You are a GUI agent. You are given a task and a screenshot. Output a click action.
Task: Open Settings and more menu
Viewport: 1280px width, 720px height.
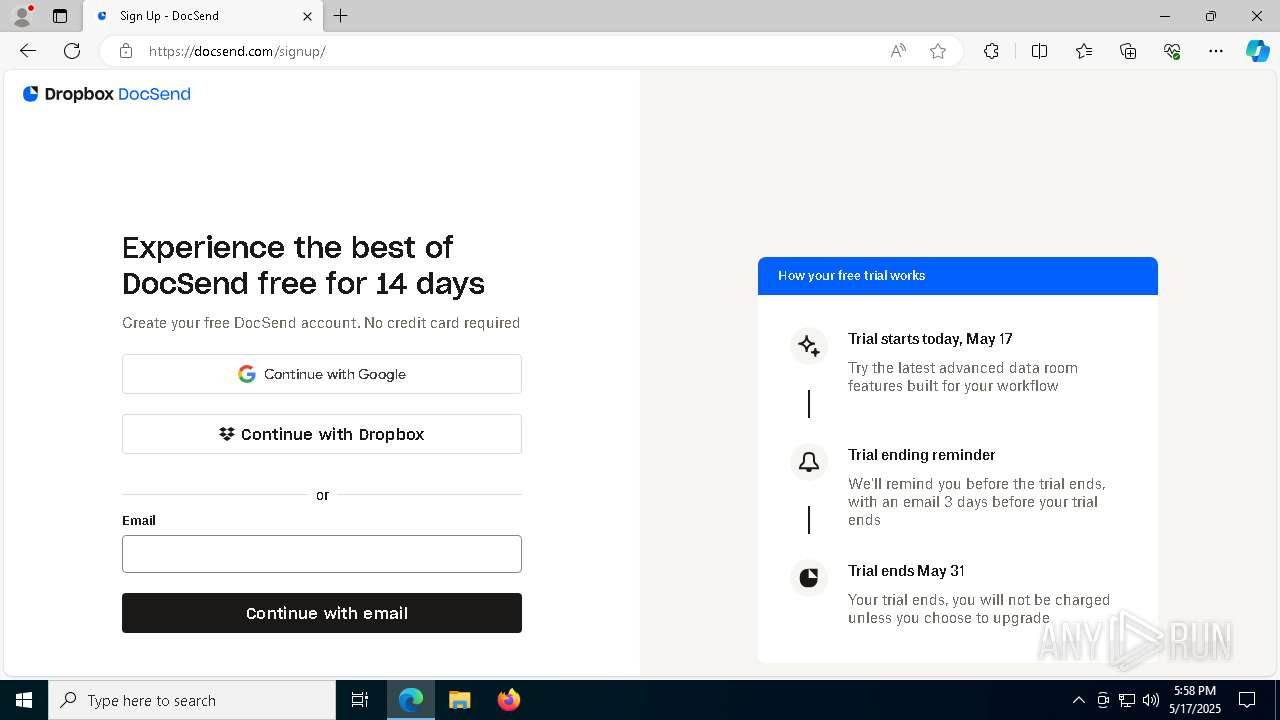tap(1216, 51)
